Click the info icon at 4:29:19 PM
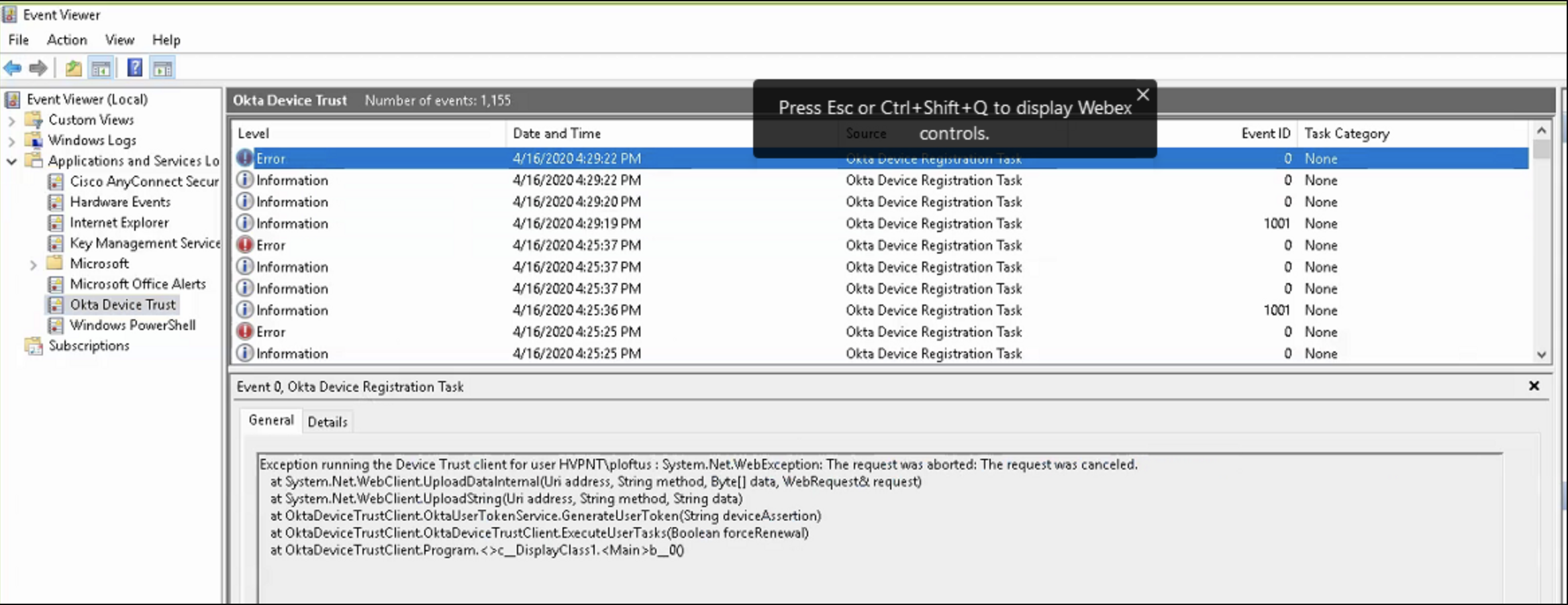Screen dimensions: 1568x605 [x=246, y=223]
